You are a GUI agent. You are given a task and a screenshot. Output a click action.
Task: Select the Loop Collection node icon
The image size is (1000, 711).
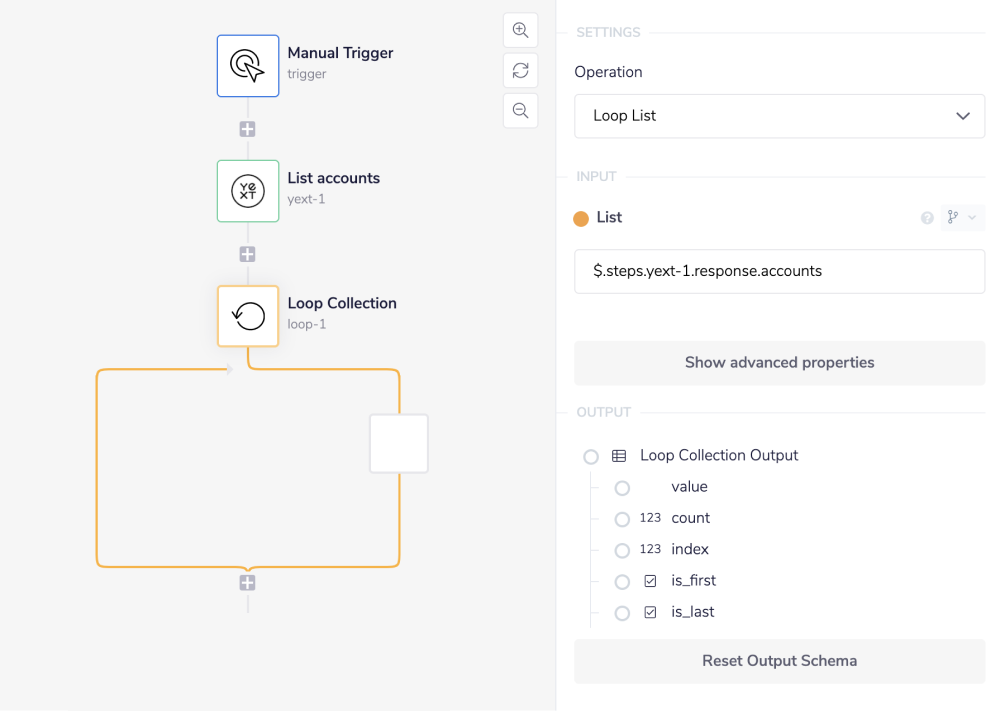pos(248,316)
